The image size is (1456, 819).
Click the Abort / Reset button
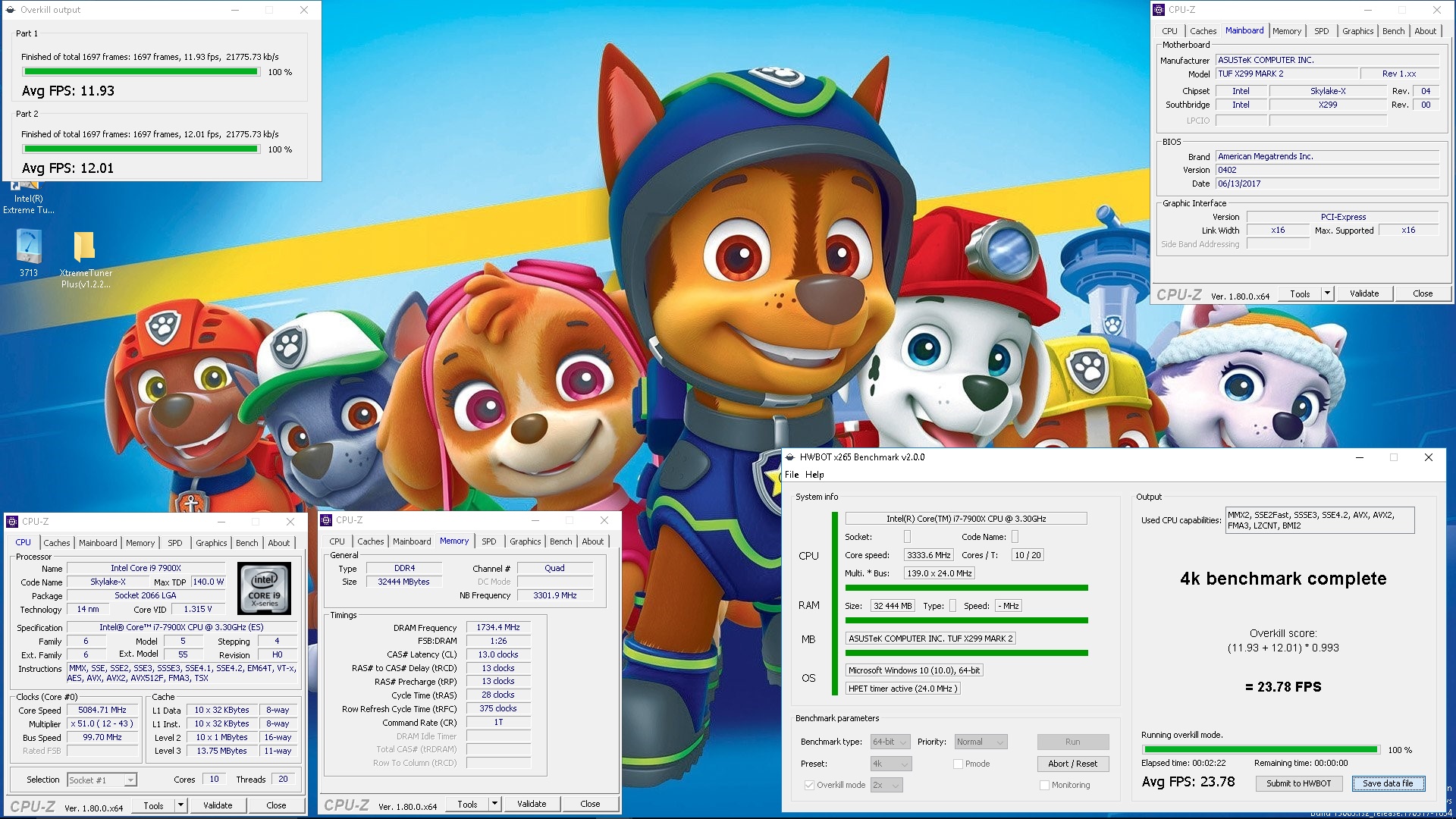(x=1072, y=764)
